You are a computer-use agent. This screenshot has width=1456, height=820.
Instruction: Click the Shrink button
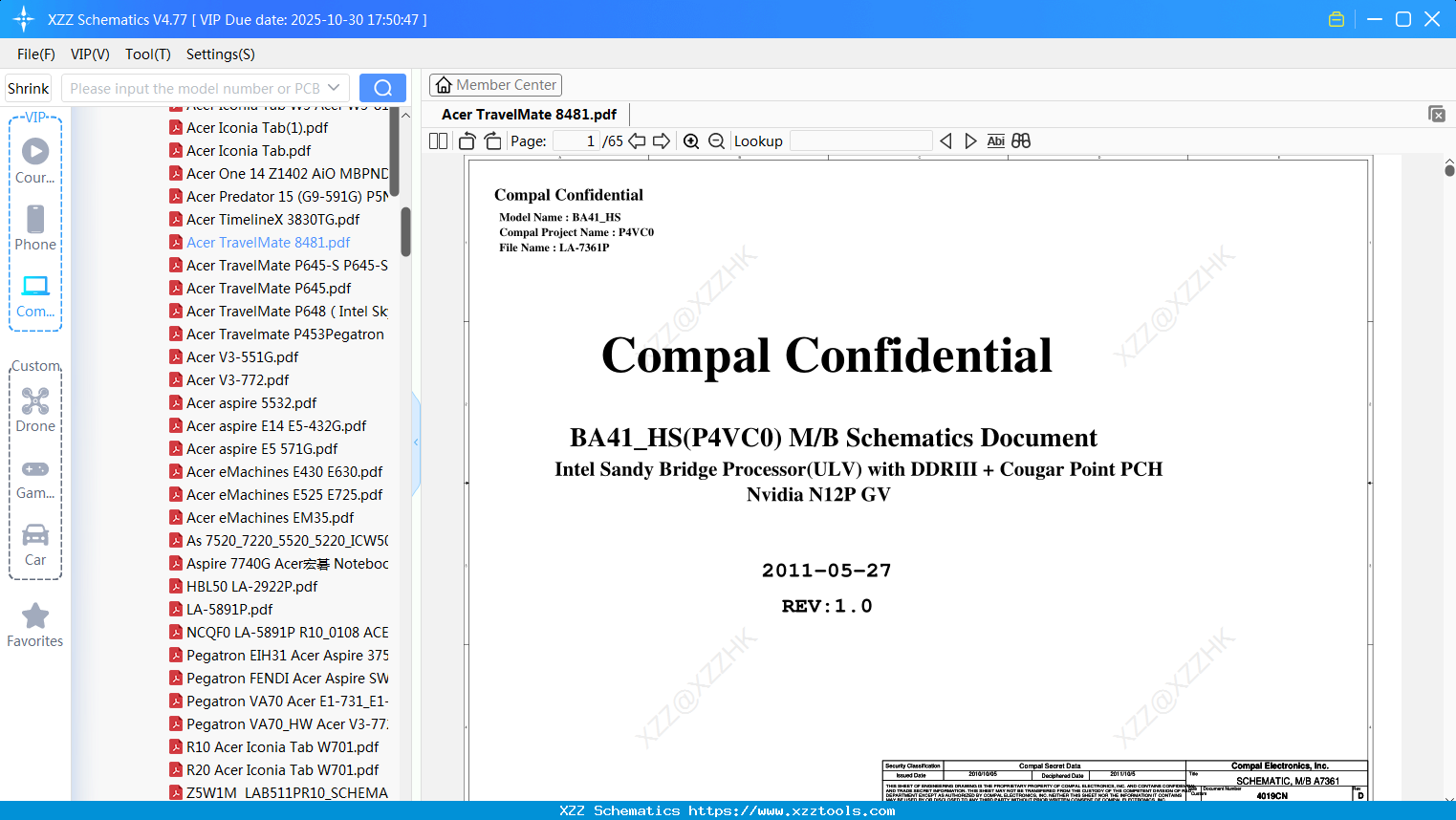(x=29, y=88)
